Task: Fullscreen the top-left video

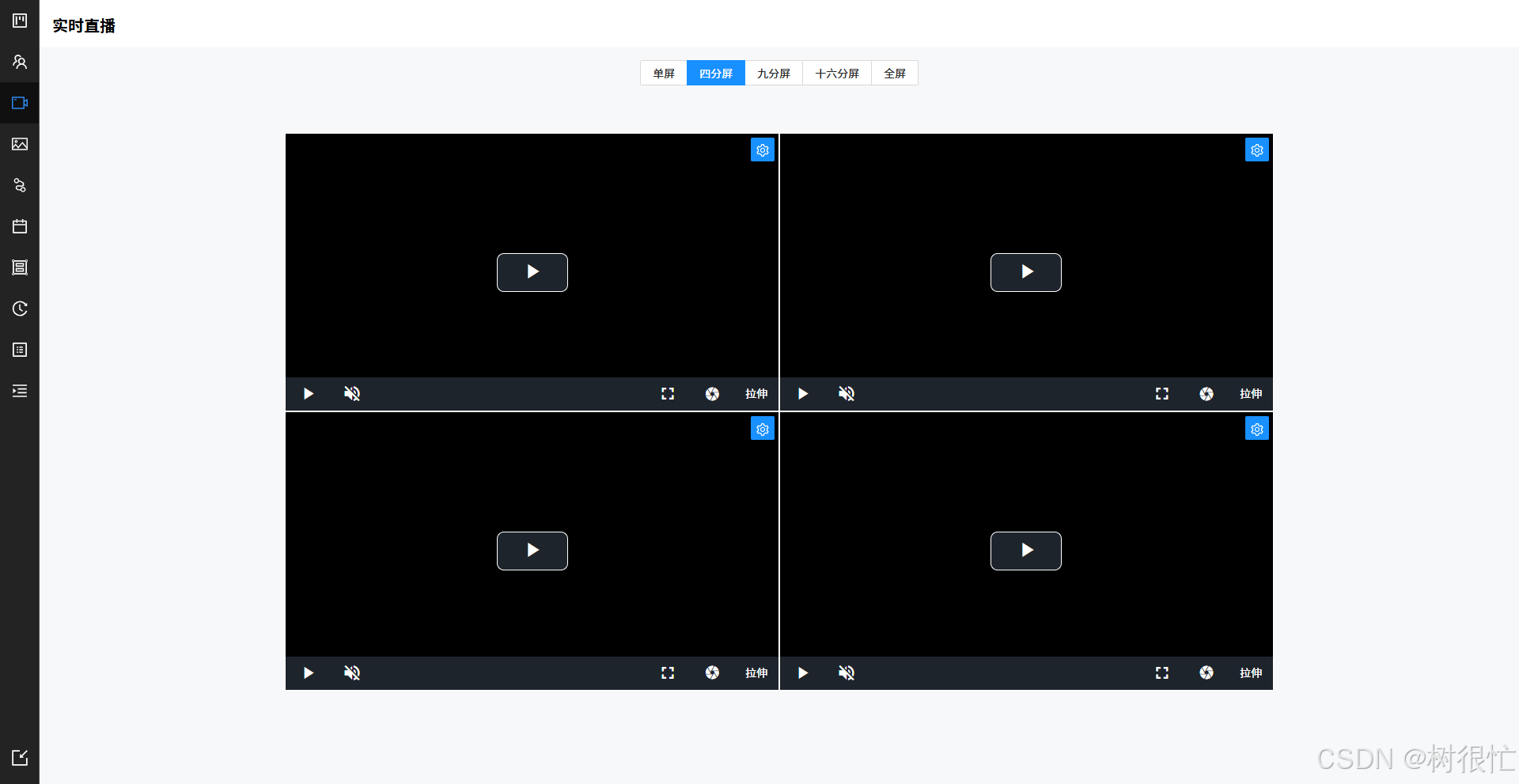Action: click(x=668, y=394)
